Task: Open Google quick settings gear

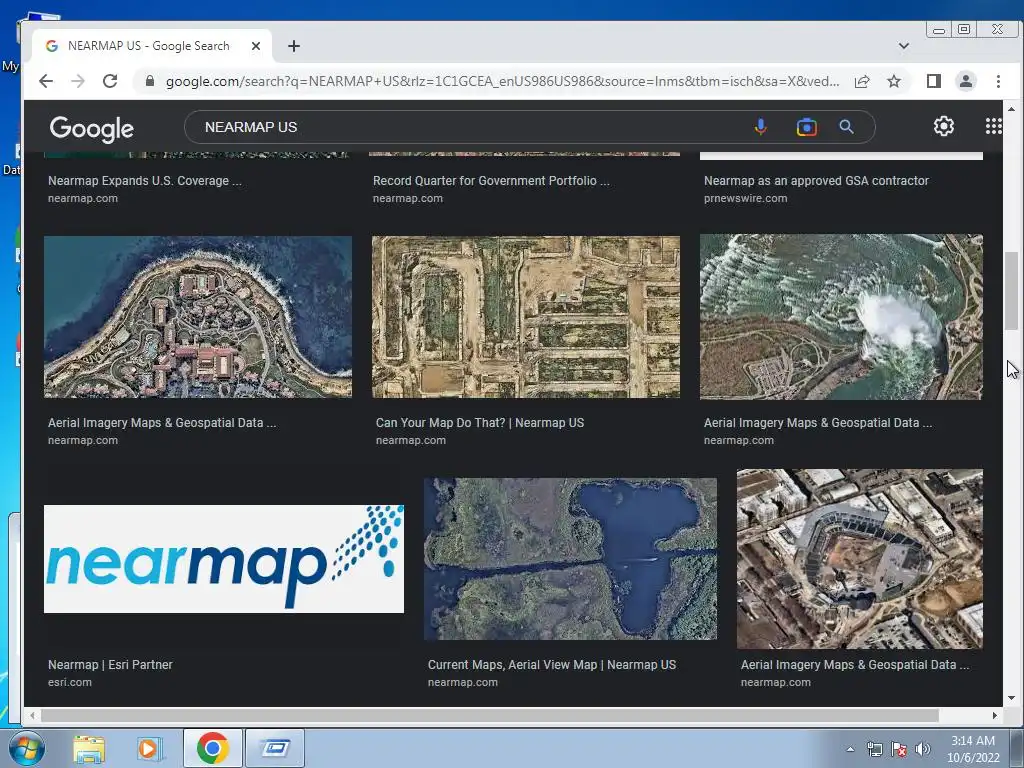Action: coord(944,126)
